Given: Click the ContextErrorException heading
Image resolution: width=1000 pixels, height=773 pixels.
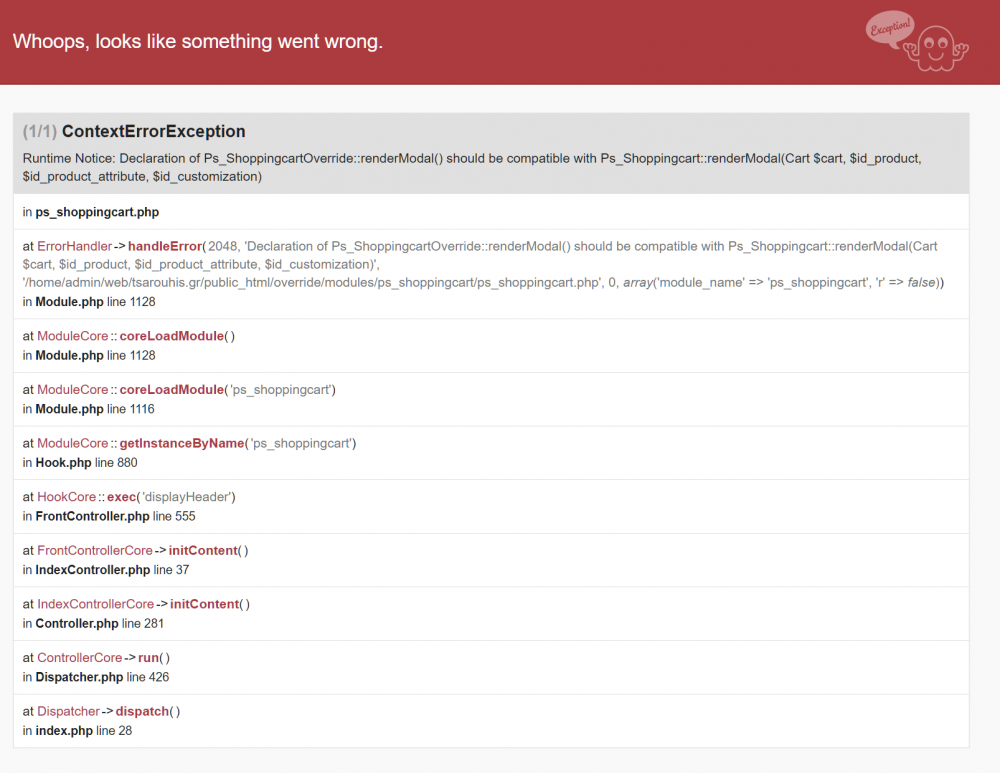Looking at the screenshot, I should (154, 131).
